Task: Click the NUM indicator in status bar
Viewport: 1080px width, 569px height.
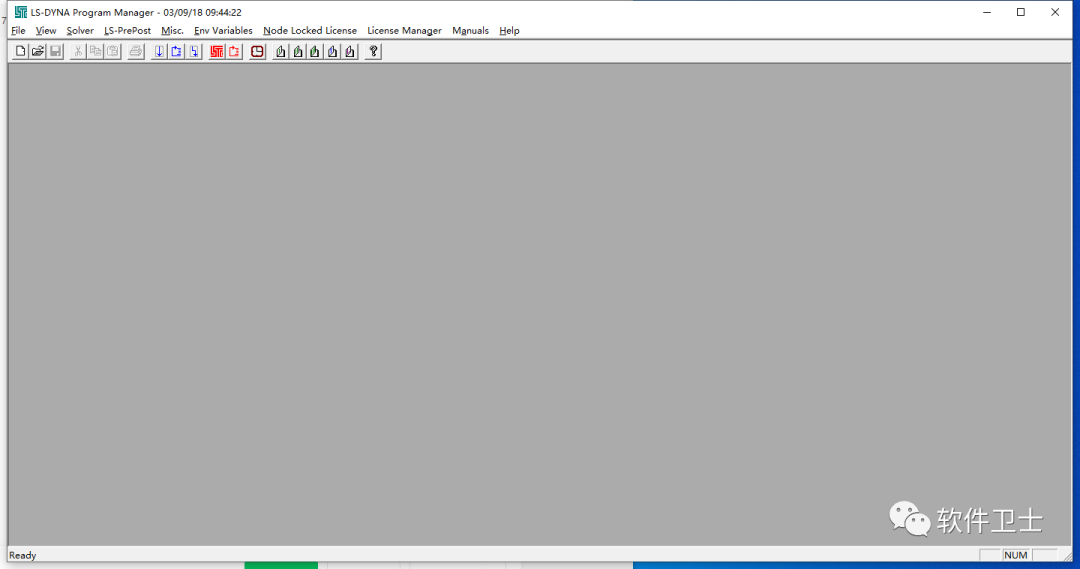Action: (x=1015, y=555)
